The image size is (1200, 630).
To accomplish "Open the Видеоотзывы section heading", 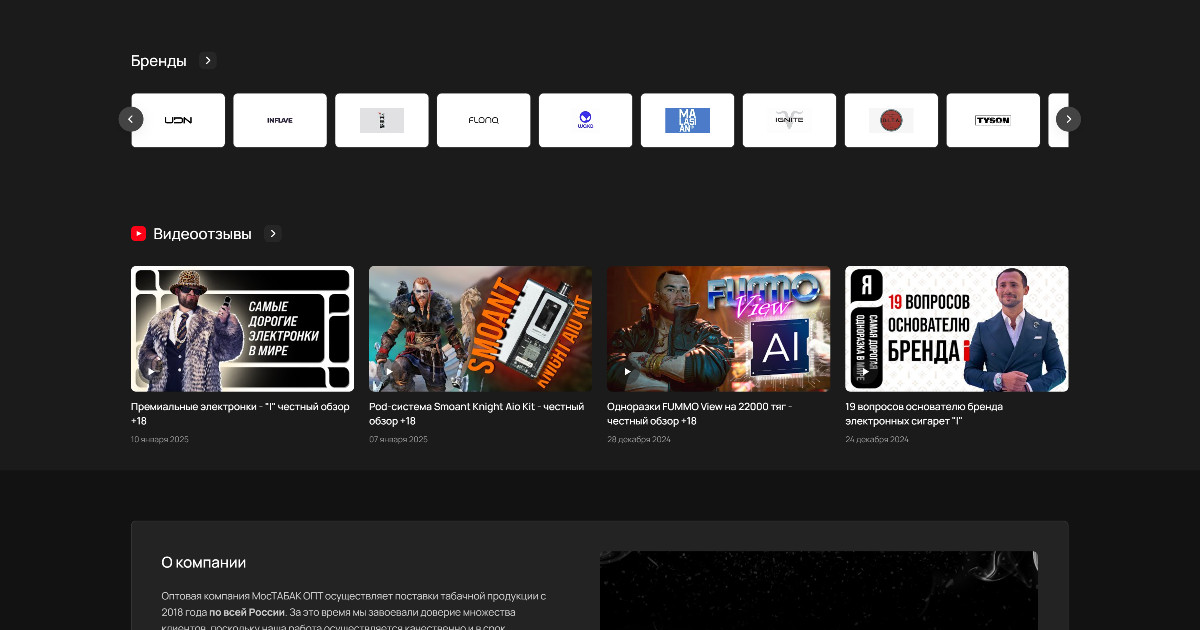I will (202, 234).
